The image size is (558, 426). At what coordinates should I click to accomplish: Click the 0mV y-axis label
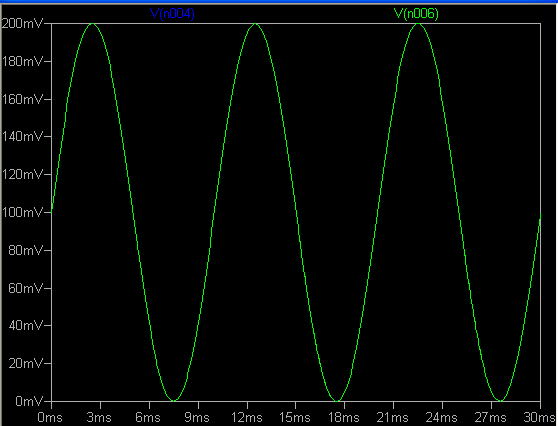(x=29, y=401)
